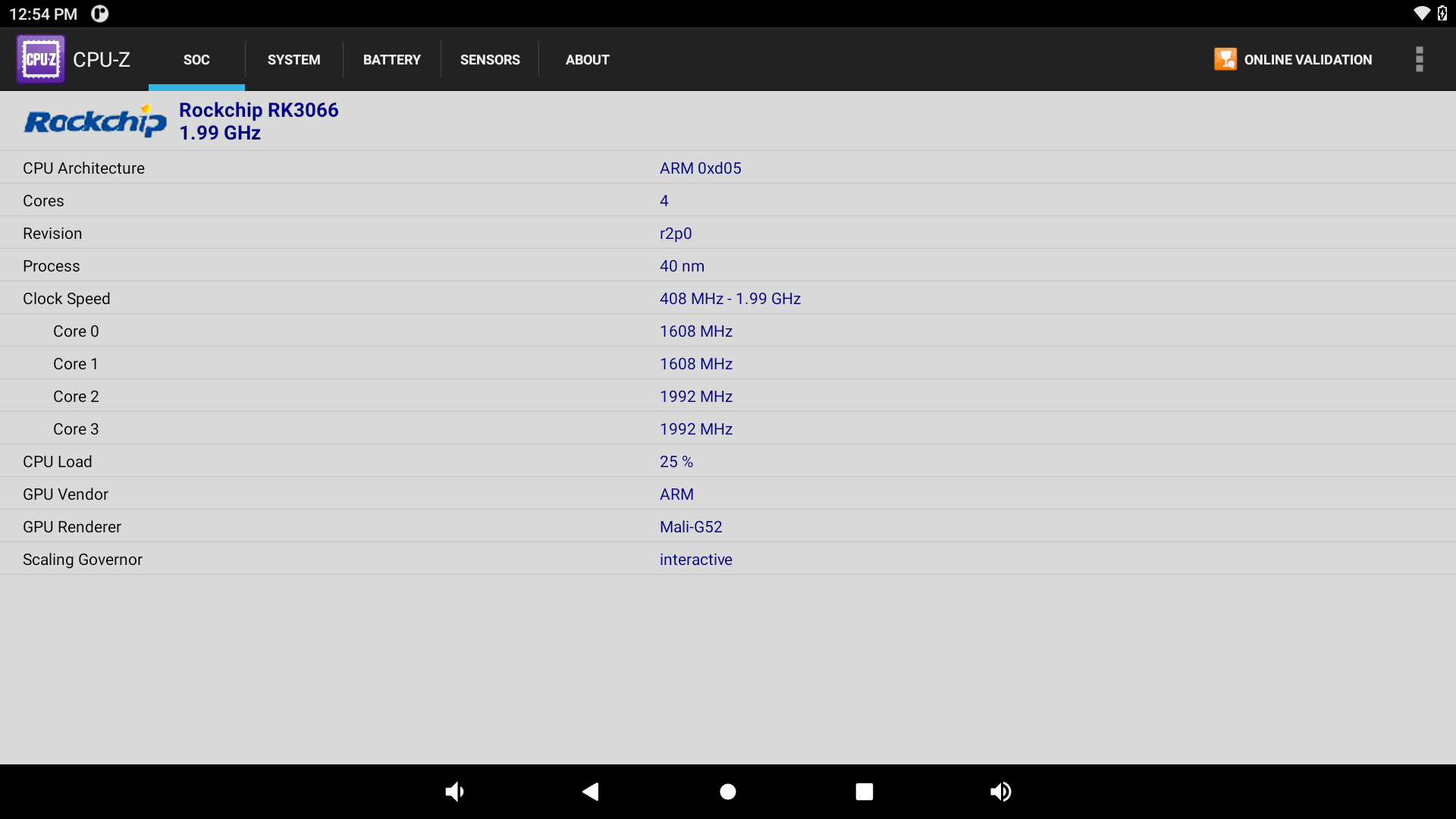The image size is (1456, 819).
Task: Tap the battery charging status icon
Action: click(x=1442, y=14)
